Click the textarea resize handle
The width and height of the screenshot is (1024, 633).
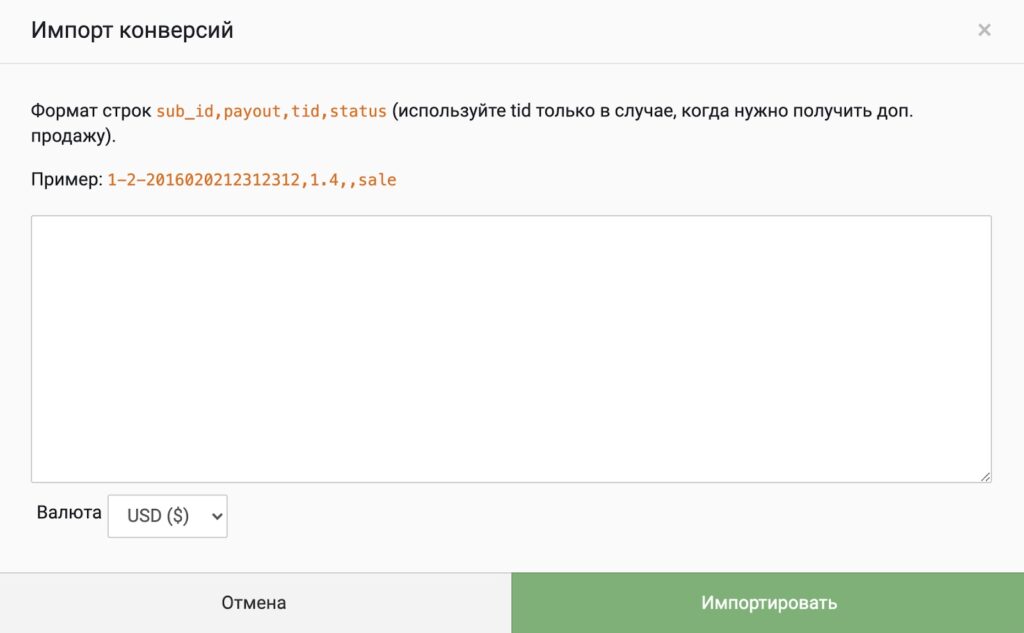pyautogui.click(x=985, y=477)
